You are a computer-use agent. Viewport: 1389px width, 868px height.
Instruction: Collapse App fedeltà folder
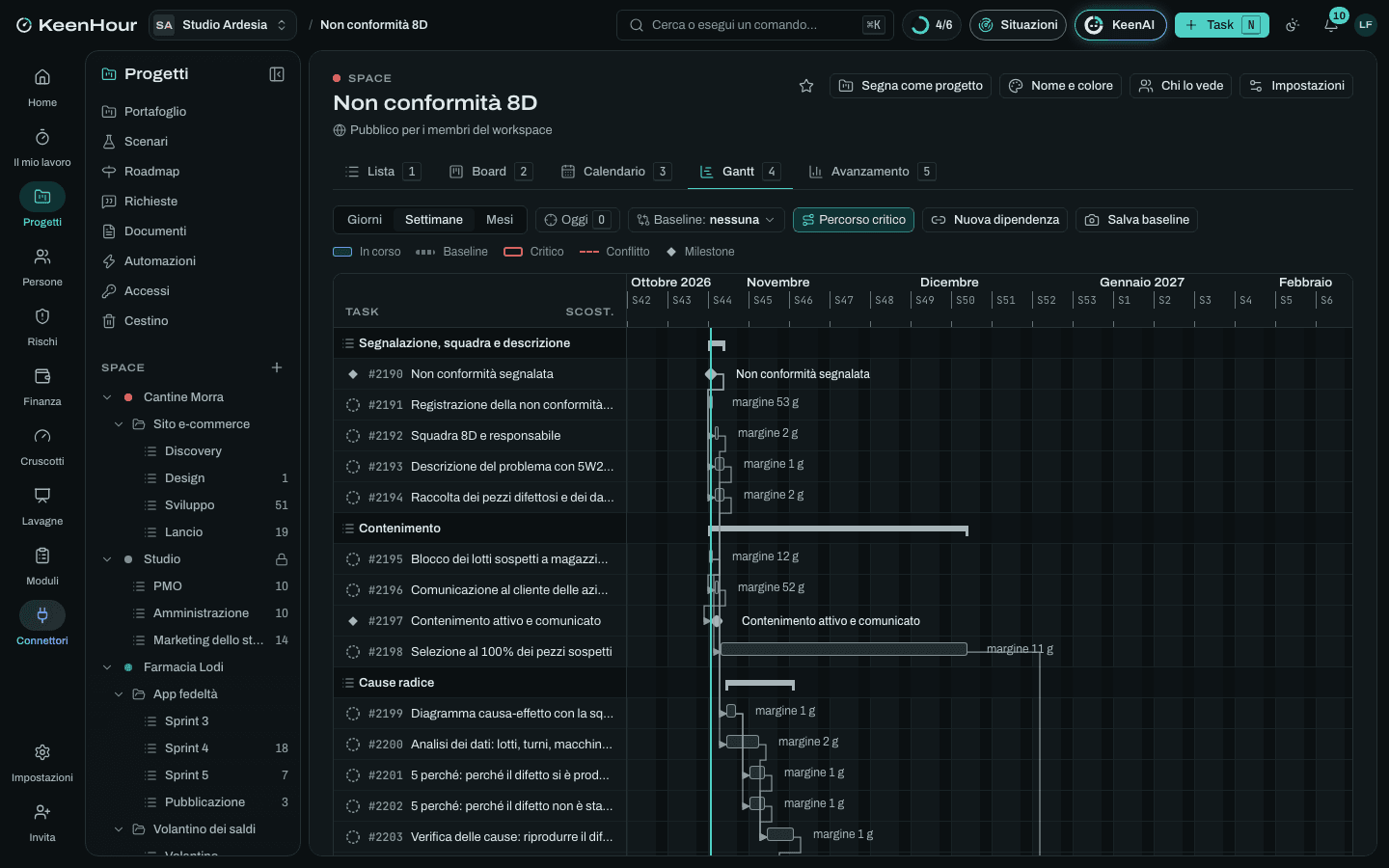(x=119, y=694)
